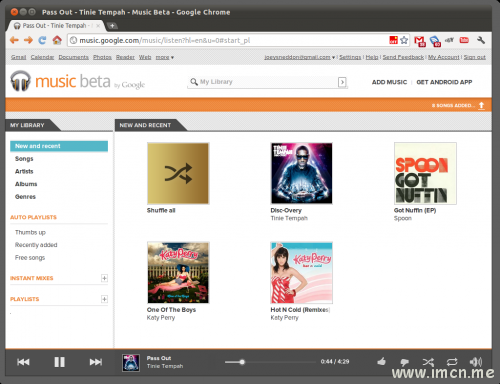This screenshot has height=384, width=500.
Task: Mute the volume speaker icon
Action: coord(476,362)
